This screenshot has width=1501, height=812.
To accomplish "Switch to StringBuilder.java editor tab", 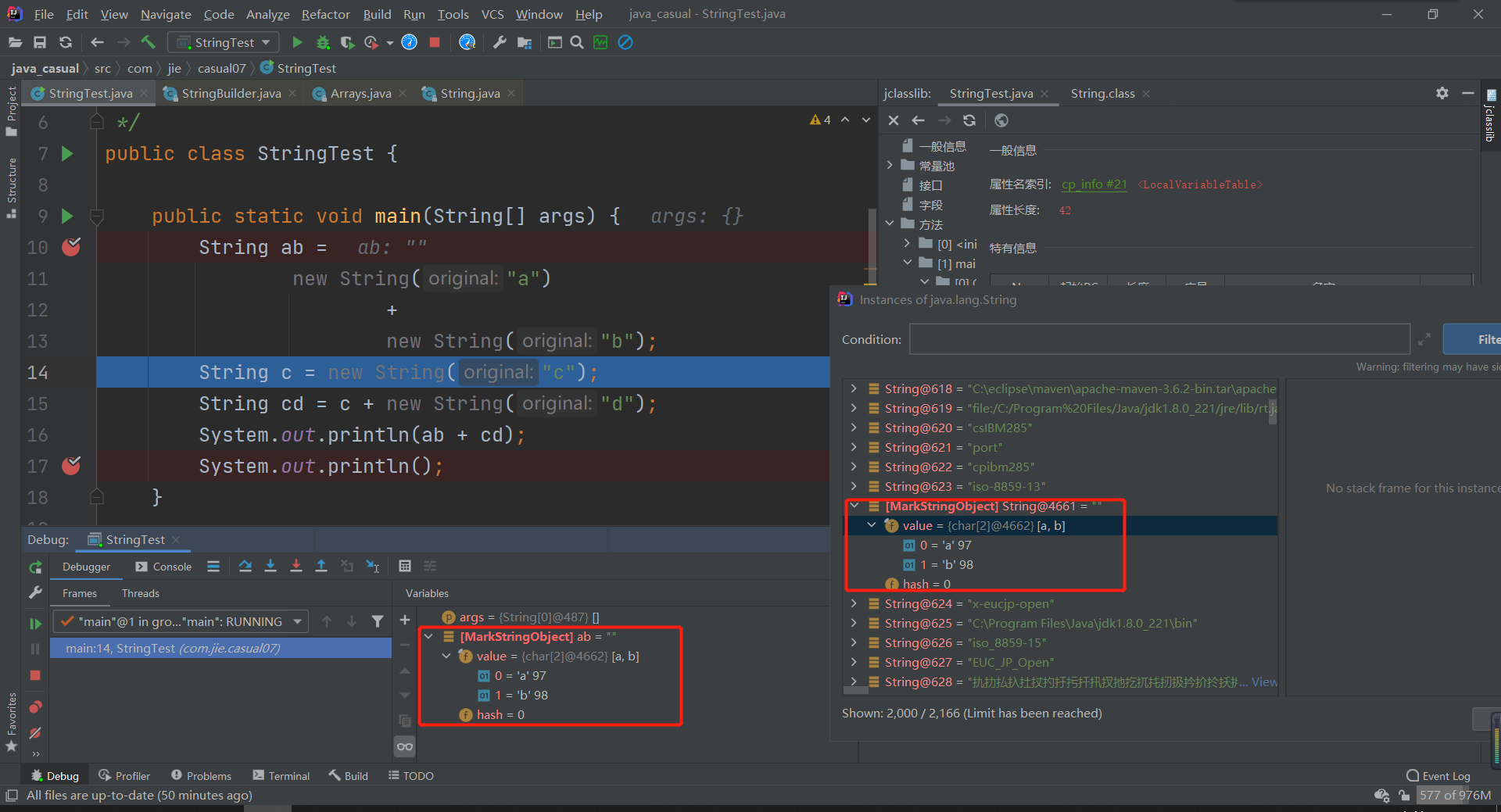I will pyautogui.click(x=231, y=93).
